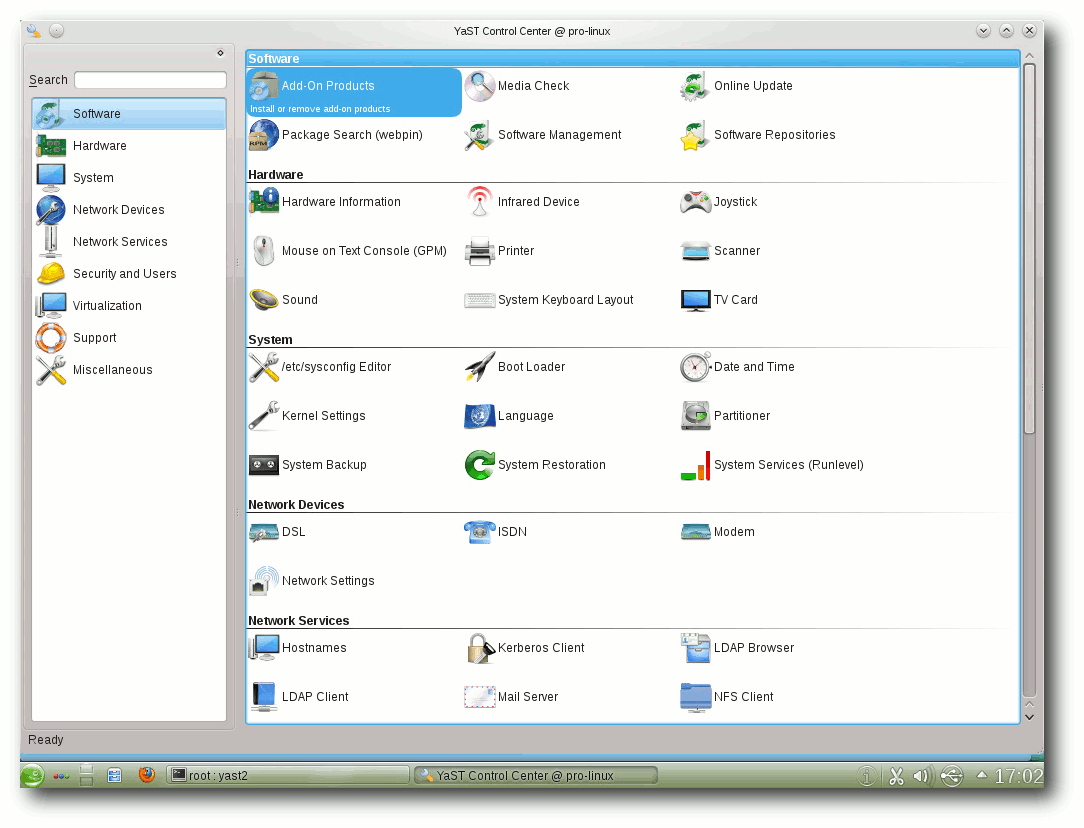Click the Search input field
Viewport: 1084px width, 828px height.
coord(150,80)
